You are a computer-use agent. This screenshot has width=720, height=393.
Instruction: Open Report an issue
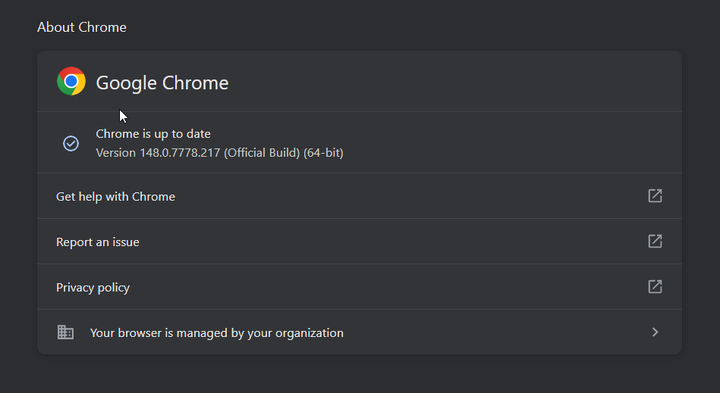(x=359, y=241)
